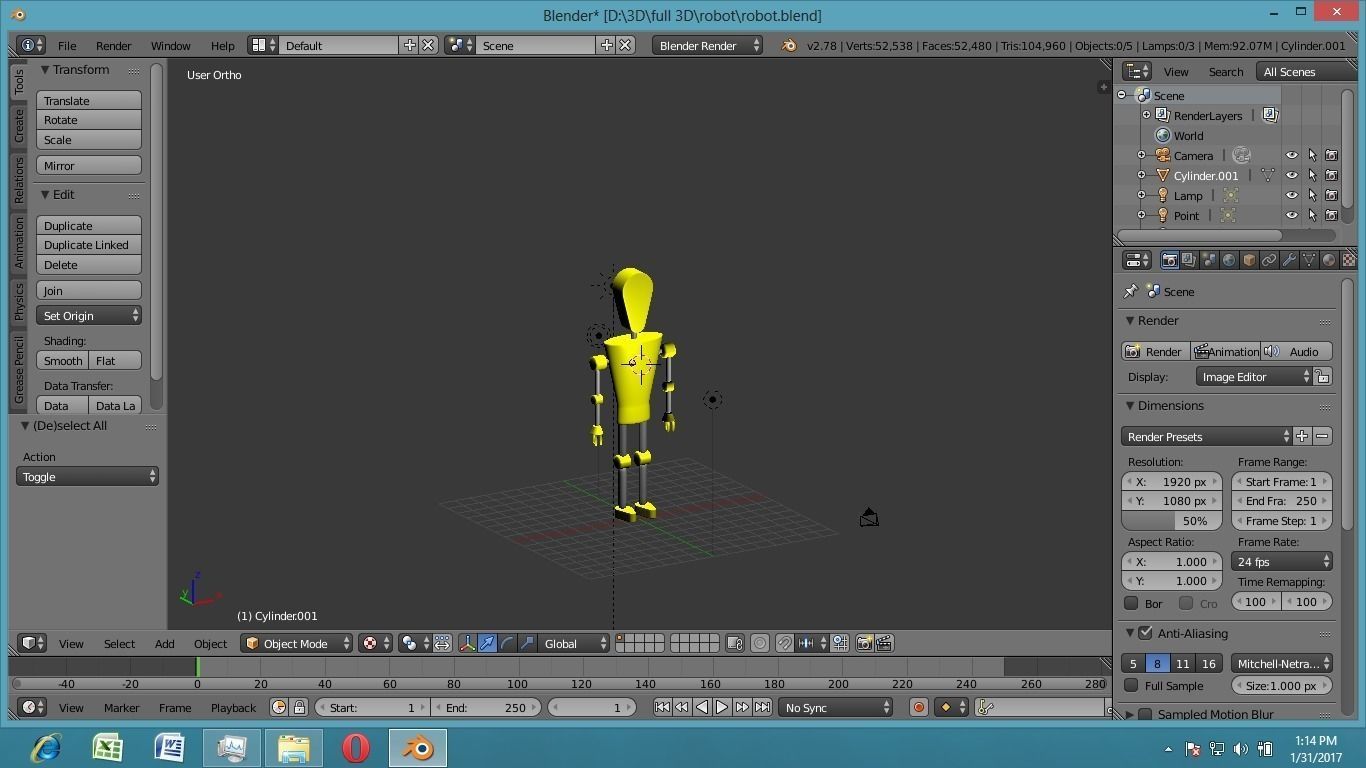Toggle Cylinder.001 renderability camera icon
This screenshot has height=768, width=1366.
pos(1332,176)
